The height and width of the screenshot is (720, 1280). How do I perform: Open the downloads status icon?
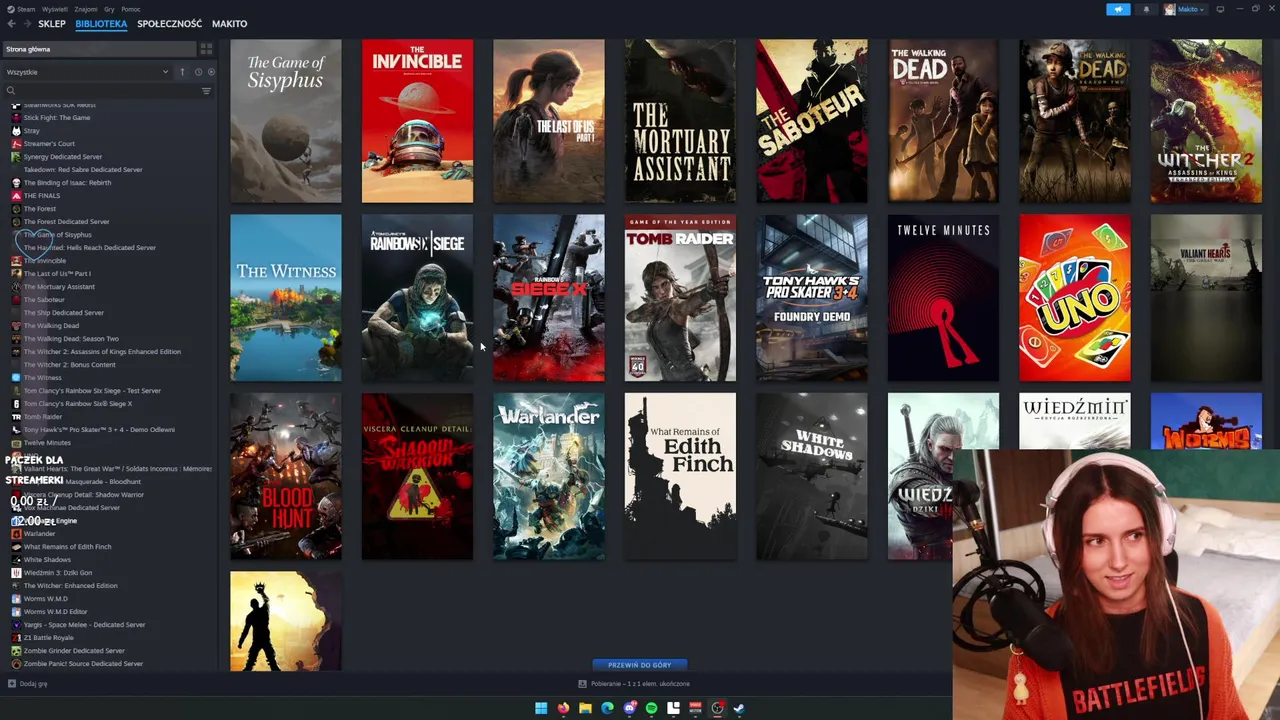(x=582, y=684)
